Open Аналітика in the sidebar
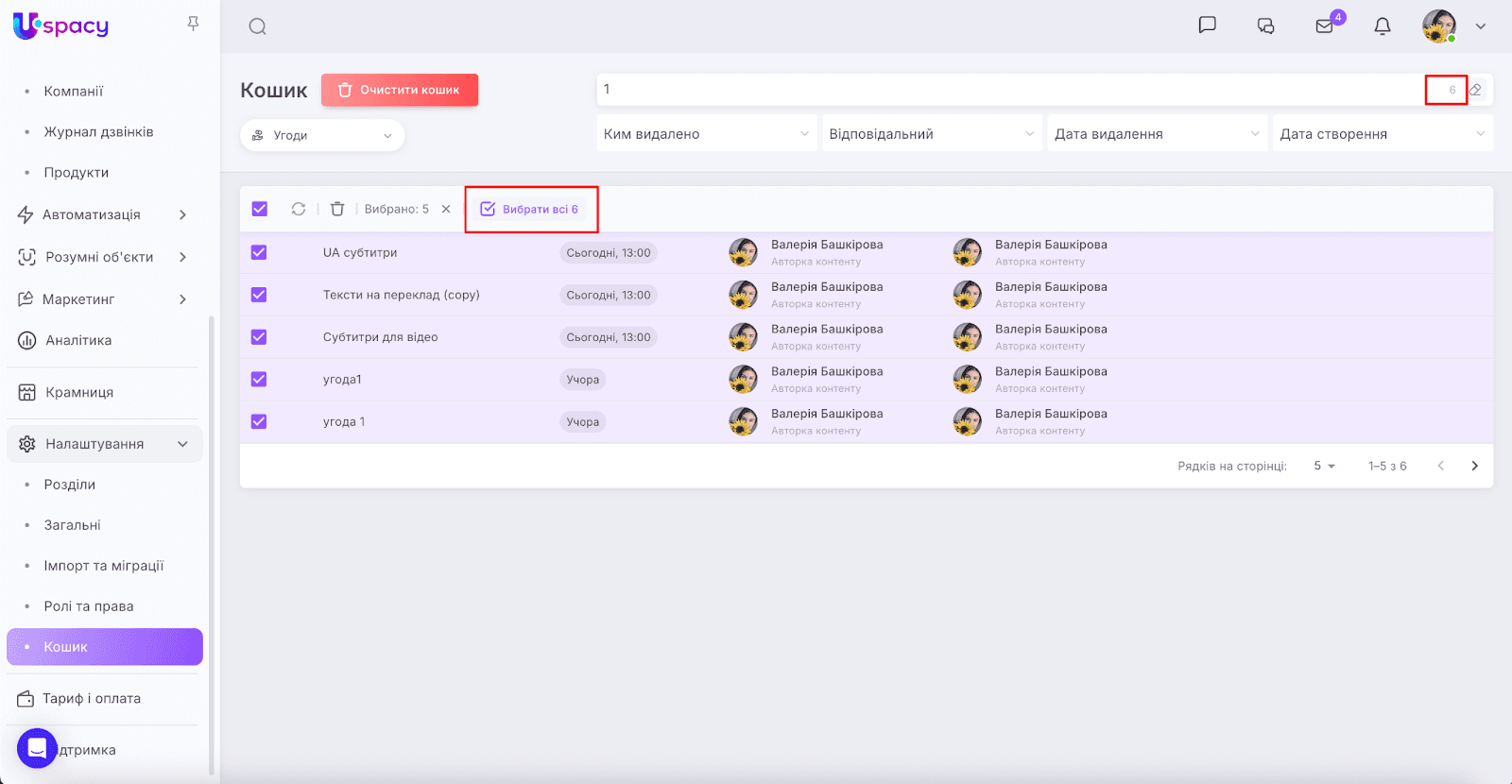Screen dimensions: 1512x784 pyautogui.click(x=78, y=340)
